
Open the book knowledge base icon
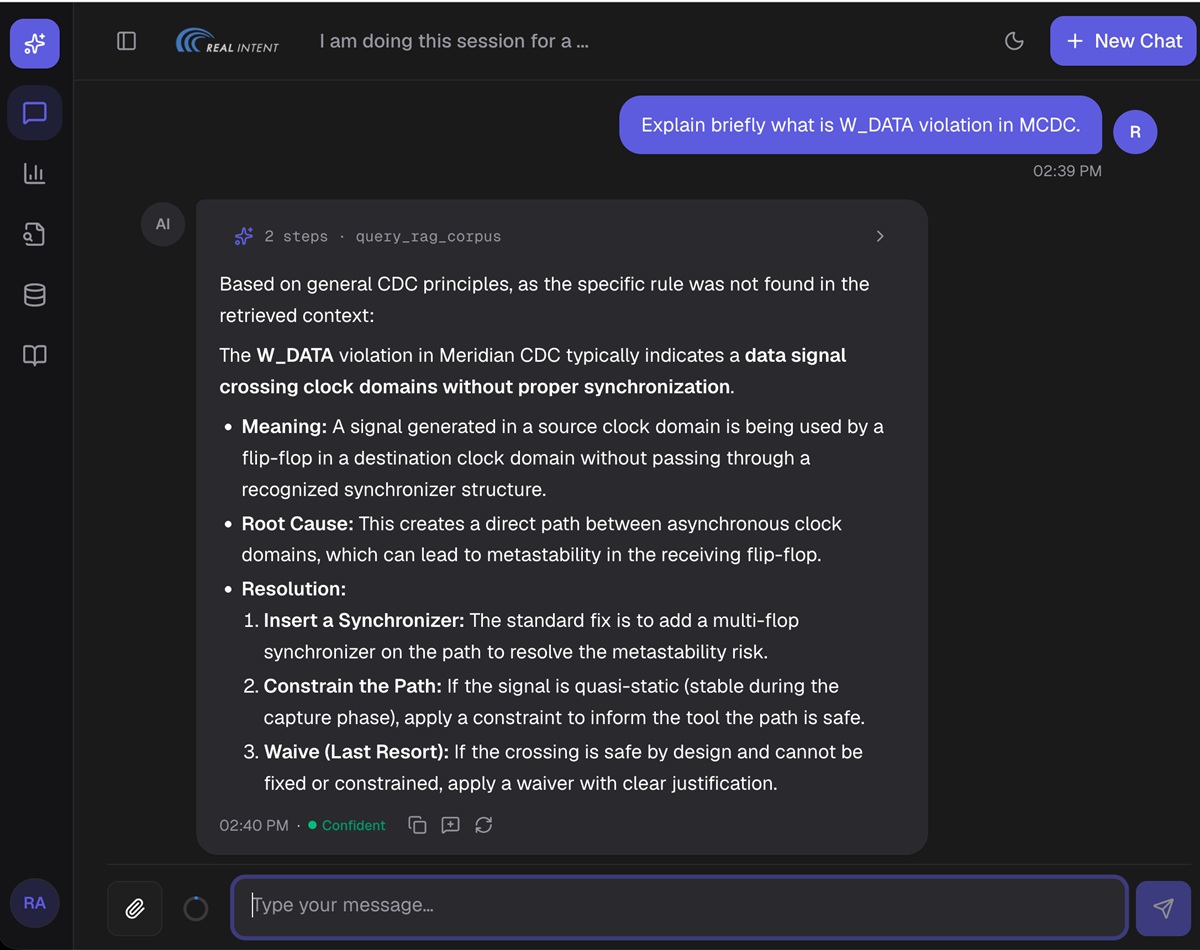[35, 355]
